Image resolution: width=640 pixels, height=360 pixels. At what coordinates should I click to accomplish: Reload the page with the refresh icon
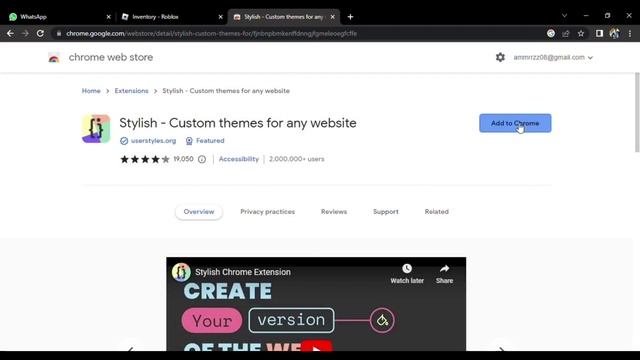[x=40, y=33]
